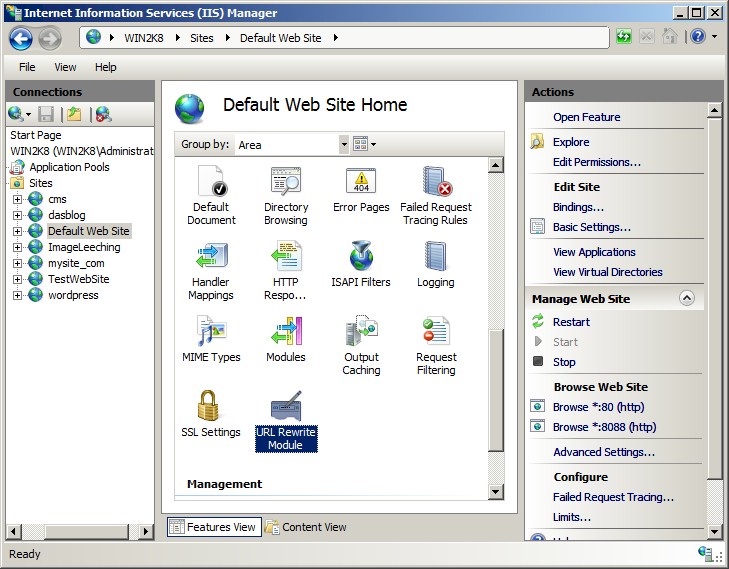This screenshot has height=569, width=729.
Task: Click the Refresh page toolbar icon
Action: [623, 36]
